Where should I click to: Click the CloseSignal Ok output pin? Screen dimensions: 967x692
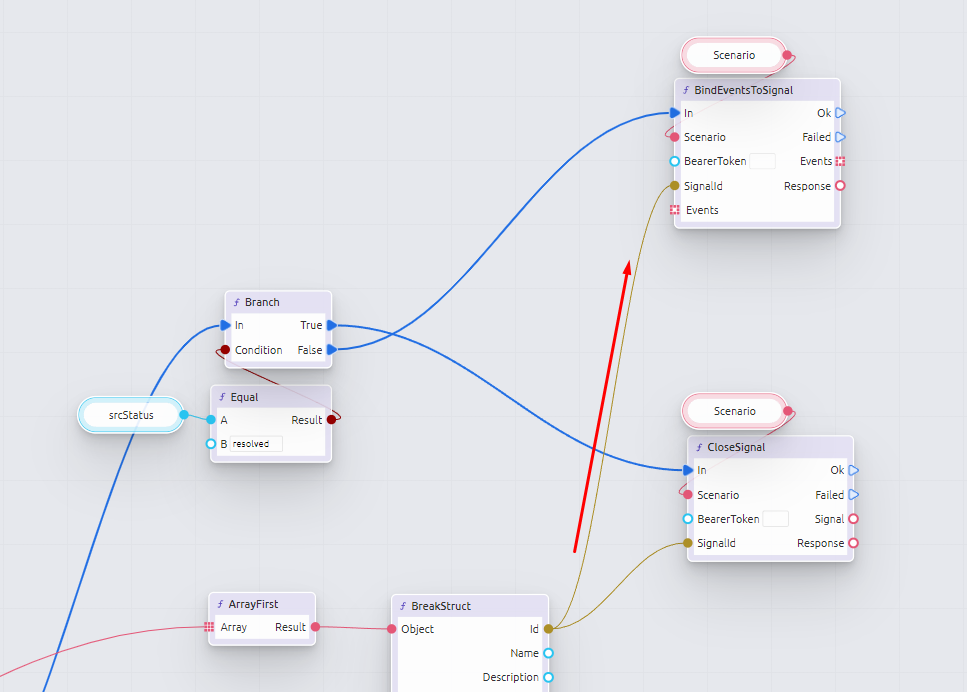tap(853, 470)
